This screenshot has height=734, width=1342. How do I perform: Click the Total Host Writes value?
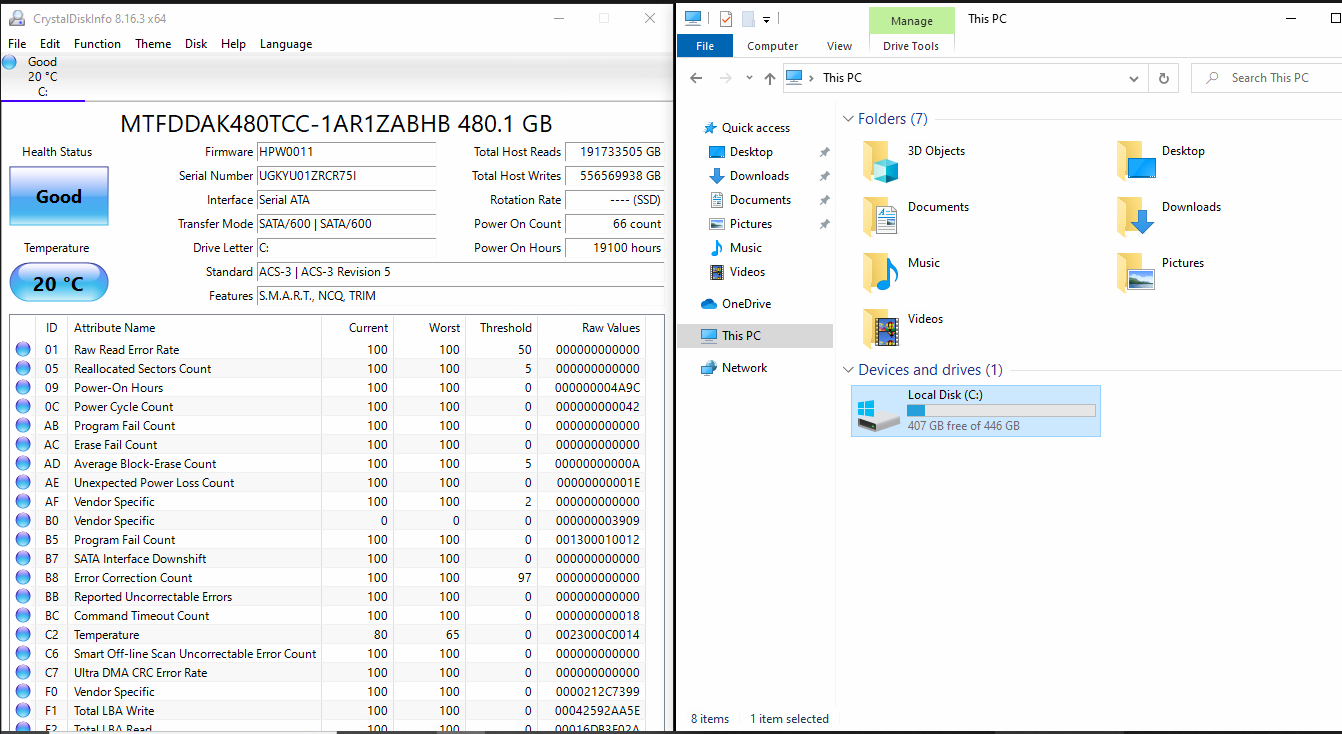614,176
